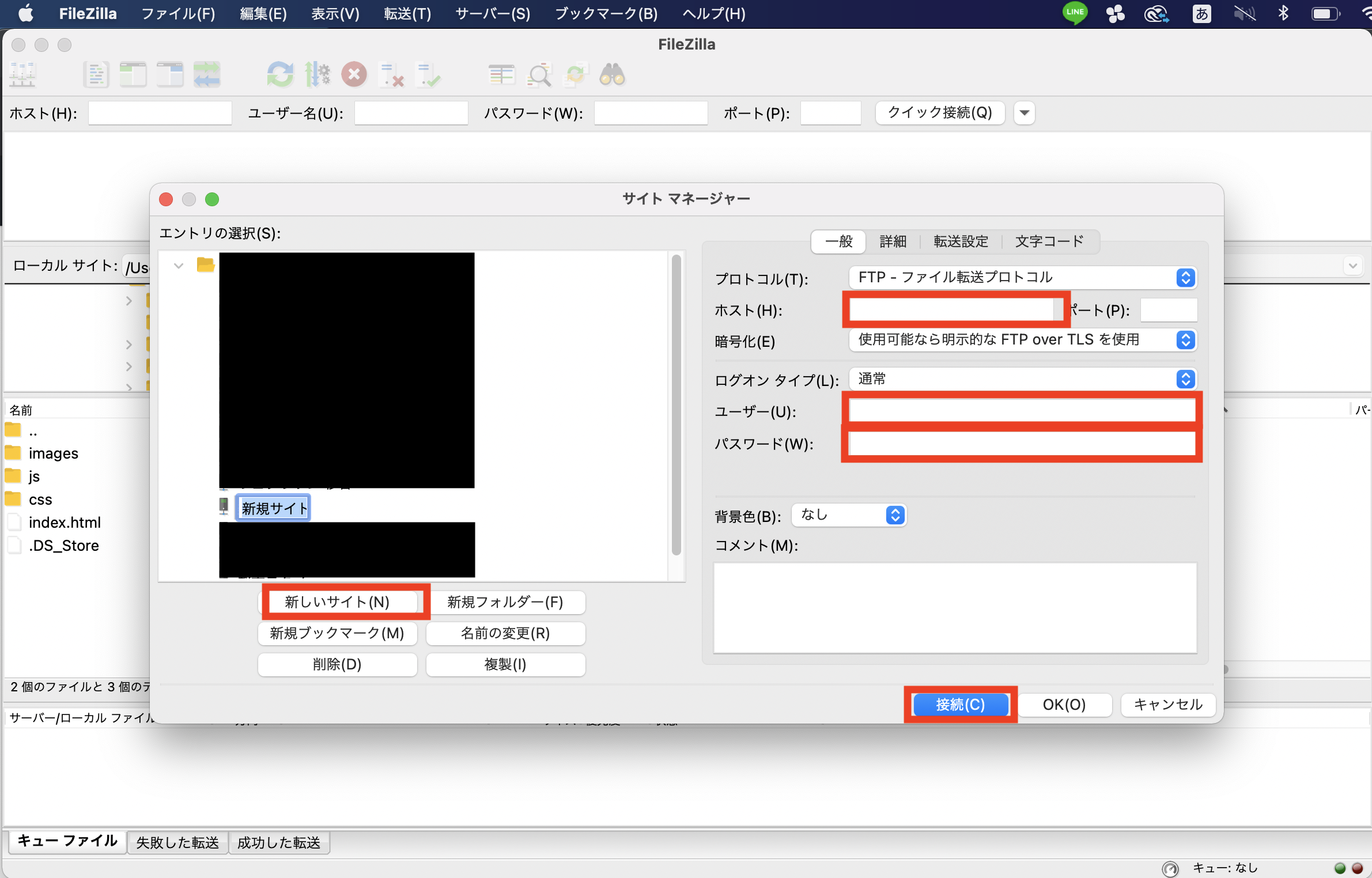The width and height of the screenshot is (1372, 878).
Task: Click the 新しいサイト(N) button
Action: [x=338, y=602]
